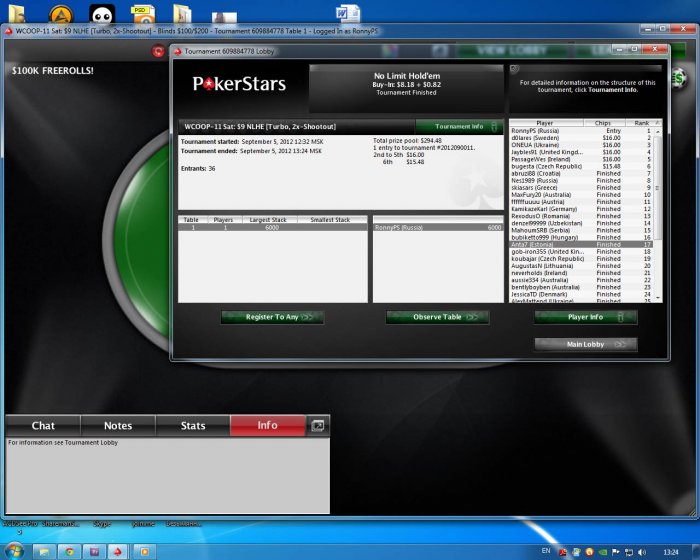Select player denzel99999 (Uzbekistan)
The image size is (700, 560).
point(581,223)
